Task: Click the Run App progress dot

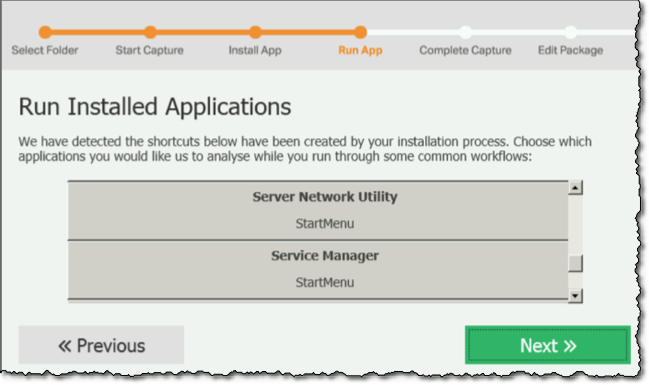Action: (361, 32)
